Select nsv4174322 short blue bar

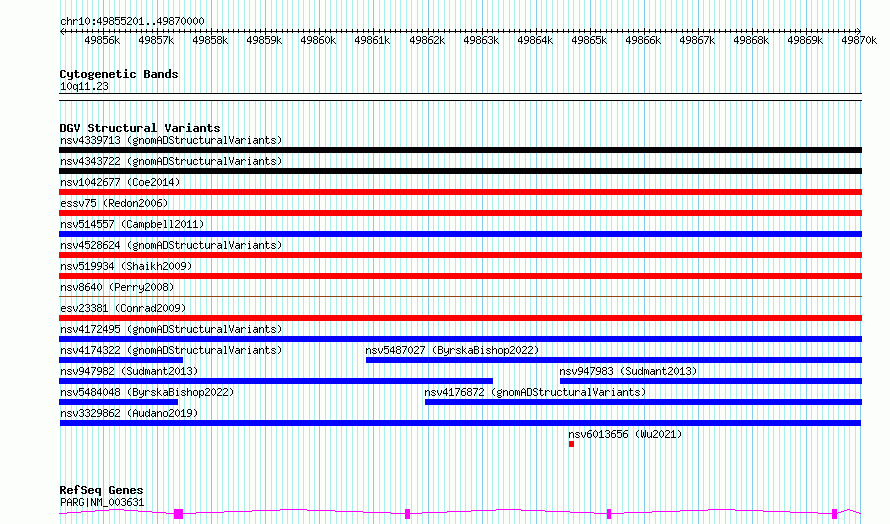pyautogui.click(x=121, y=360)
